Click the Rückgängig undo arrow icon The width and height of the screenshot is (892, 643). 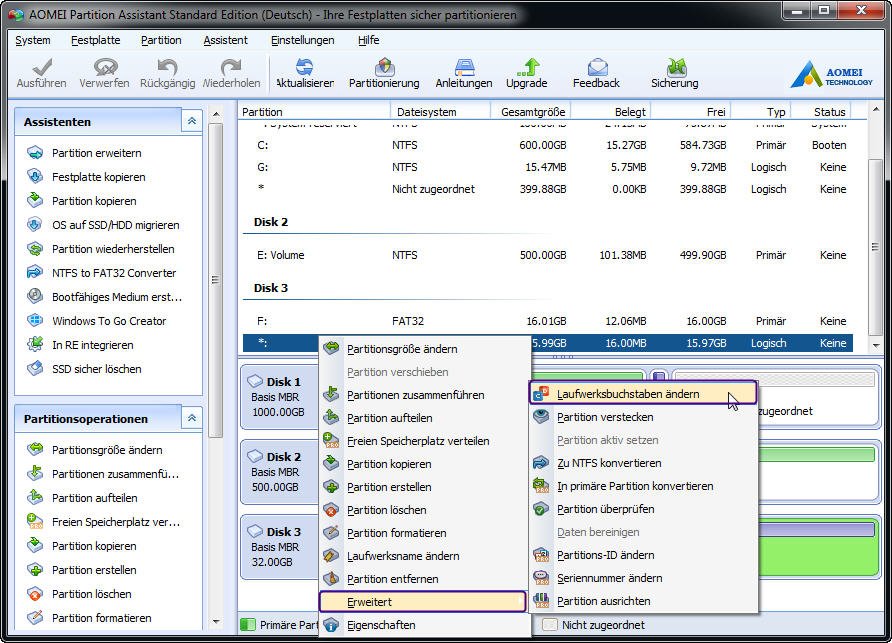tap(167, 67)
